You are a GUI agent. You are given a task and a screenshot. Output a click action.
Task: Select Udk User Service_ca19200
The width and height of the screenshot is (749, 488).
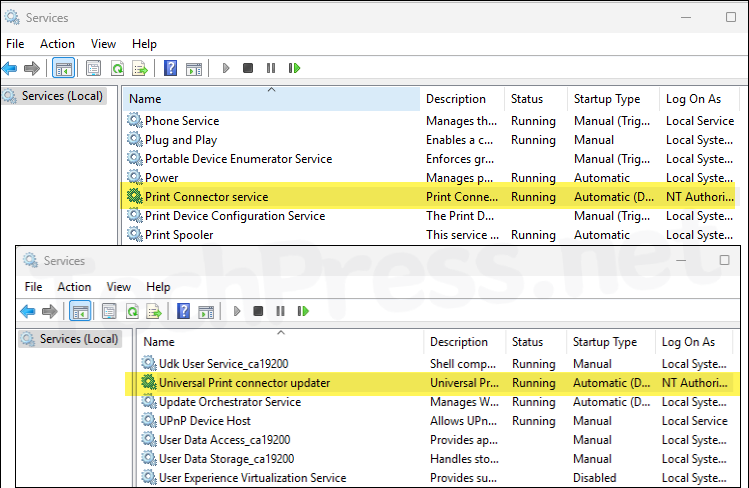(435, 364)
